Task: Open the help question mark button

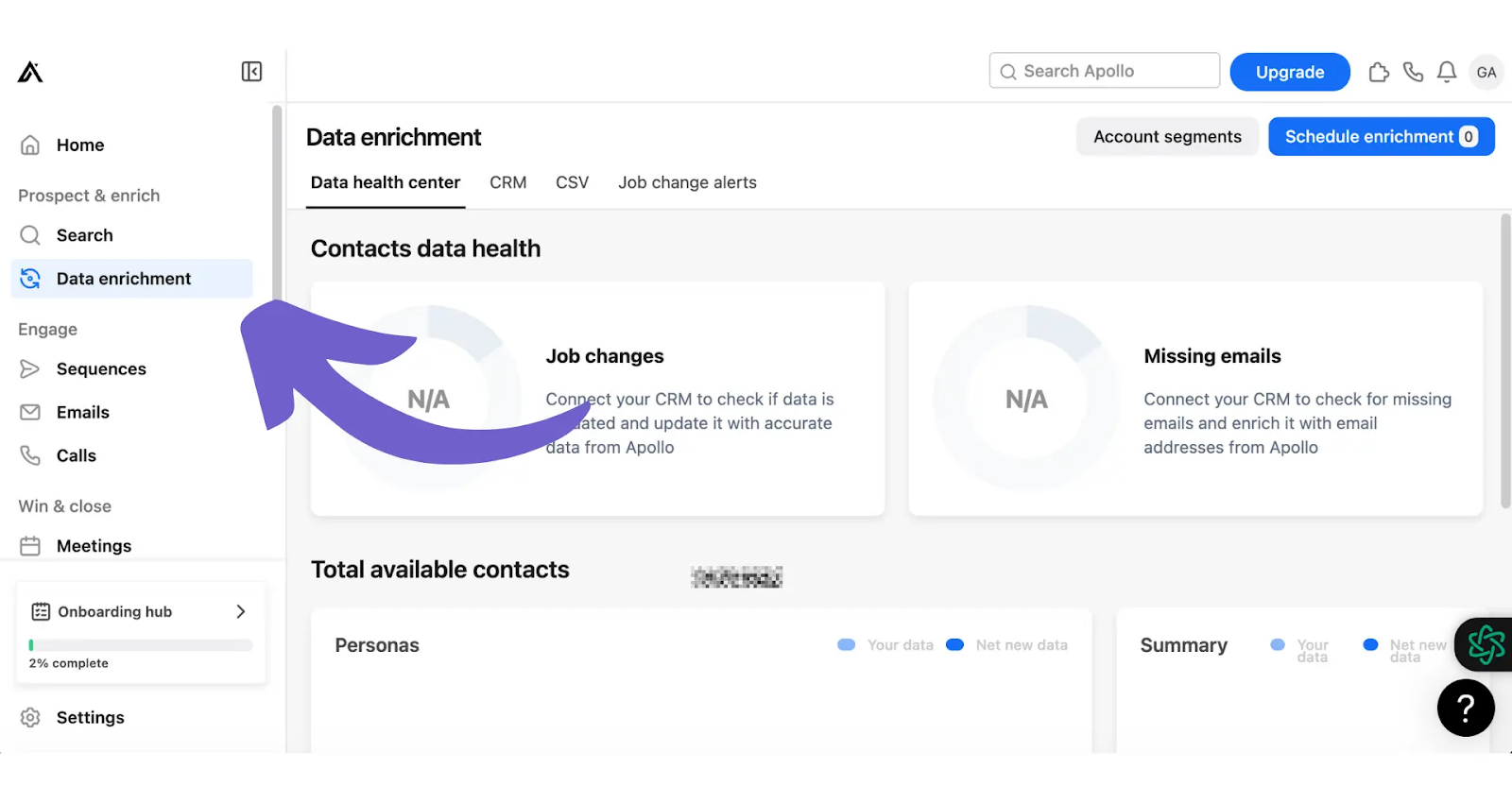Action: (x=1466, y=708)
